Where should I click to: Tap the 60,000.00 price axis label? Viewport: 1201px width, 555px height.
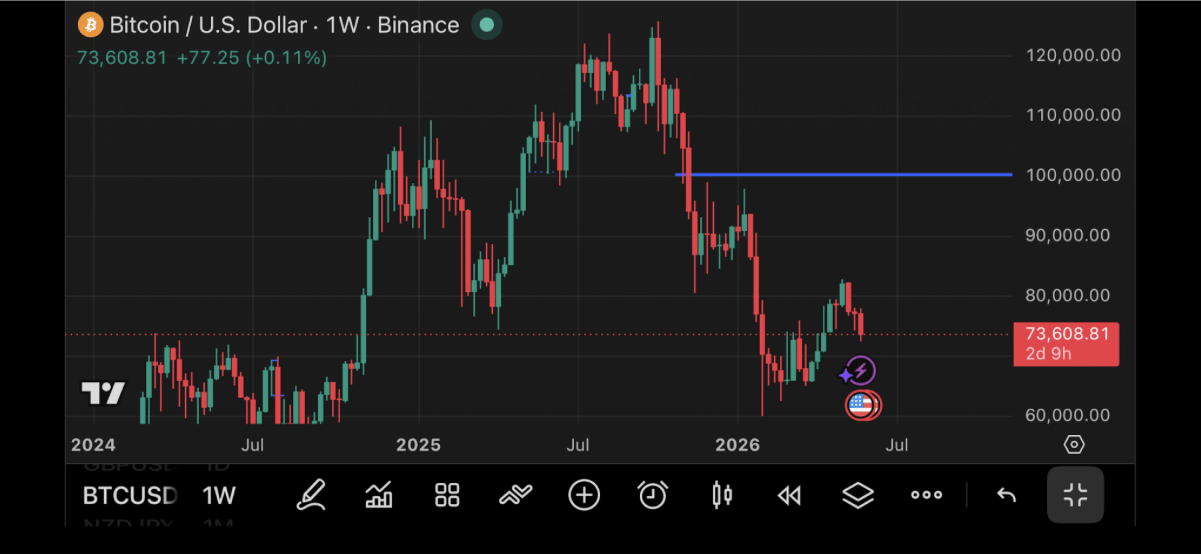coord(1068,415)
